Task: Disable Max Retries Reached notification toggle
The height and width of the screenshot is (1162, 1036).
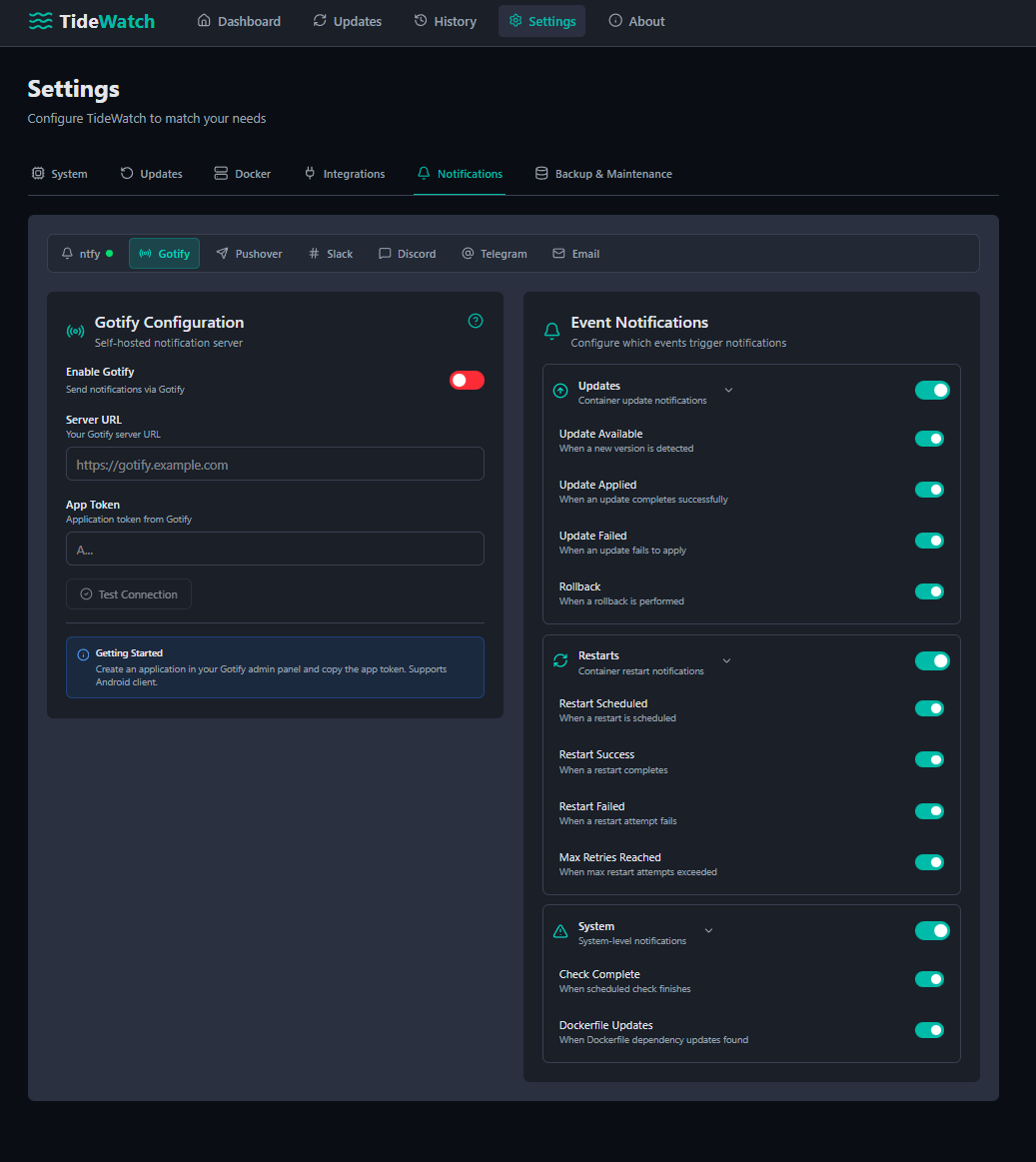Action: 929,862
